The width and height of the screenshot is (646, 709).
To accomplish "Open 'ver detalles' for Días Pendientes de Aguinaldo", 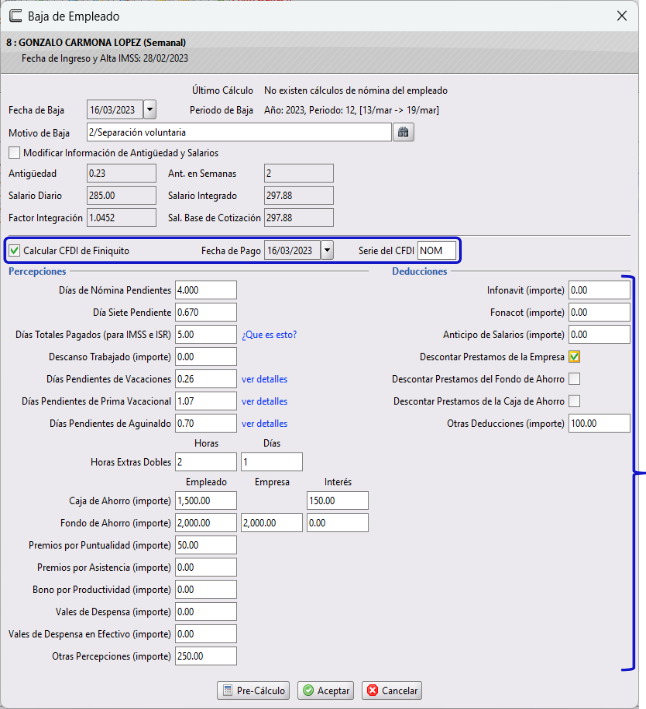I will [x=264, y=424].
